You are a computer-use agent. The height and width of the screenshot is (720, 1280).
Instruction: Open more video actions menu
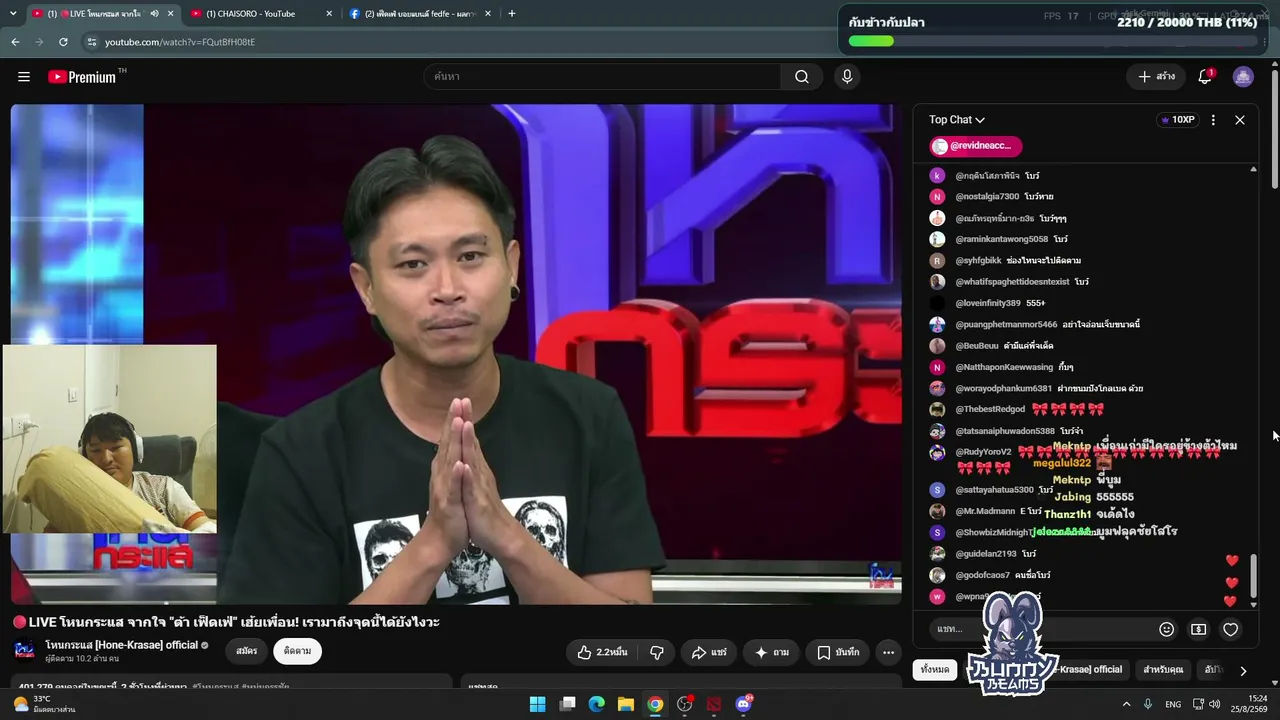pyautogui.click(x=888, y=652)
